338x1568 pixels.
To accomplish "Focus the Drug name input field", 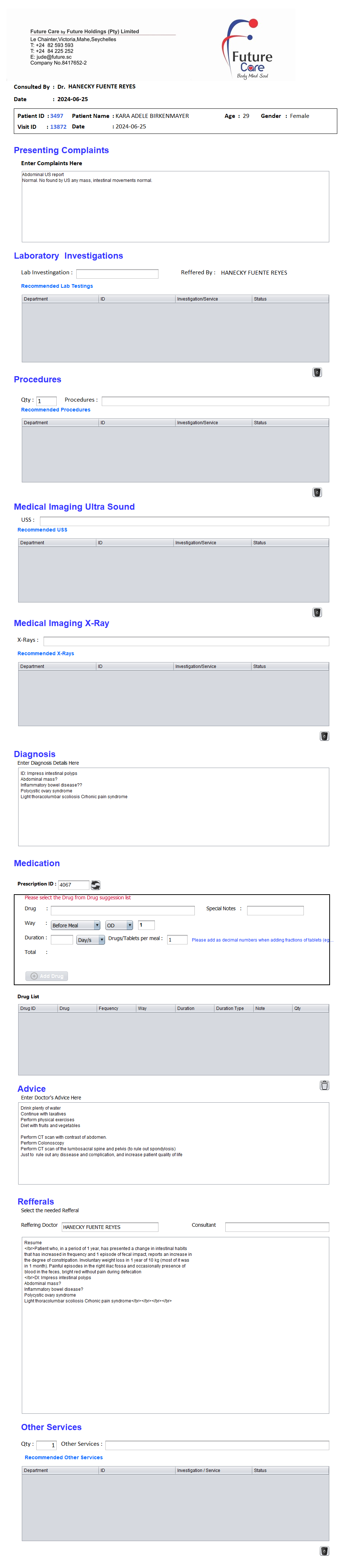I will coord(122,910).
